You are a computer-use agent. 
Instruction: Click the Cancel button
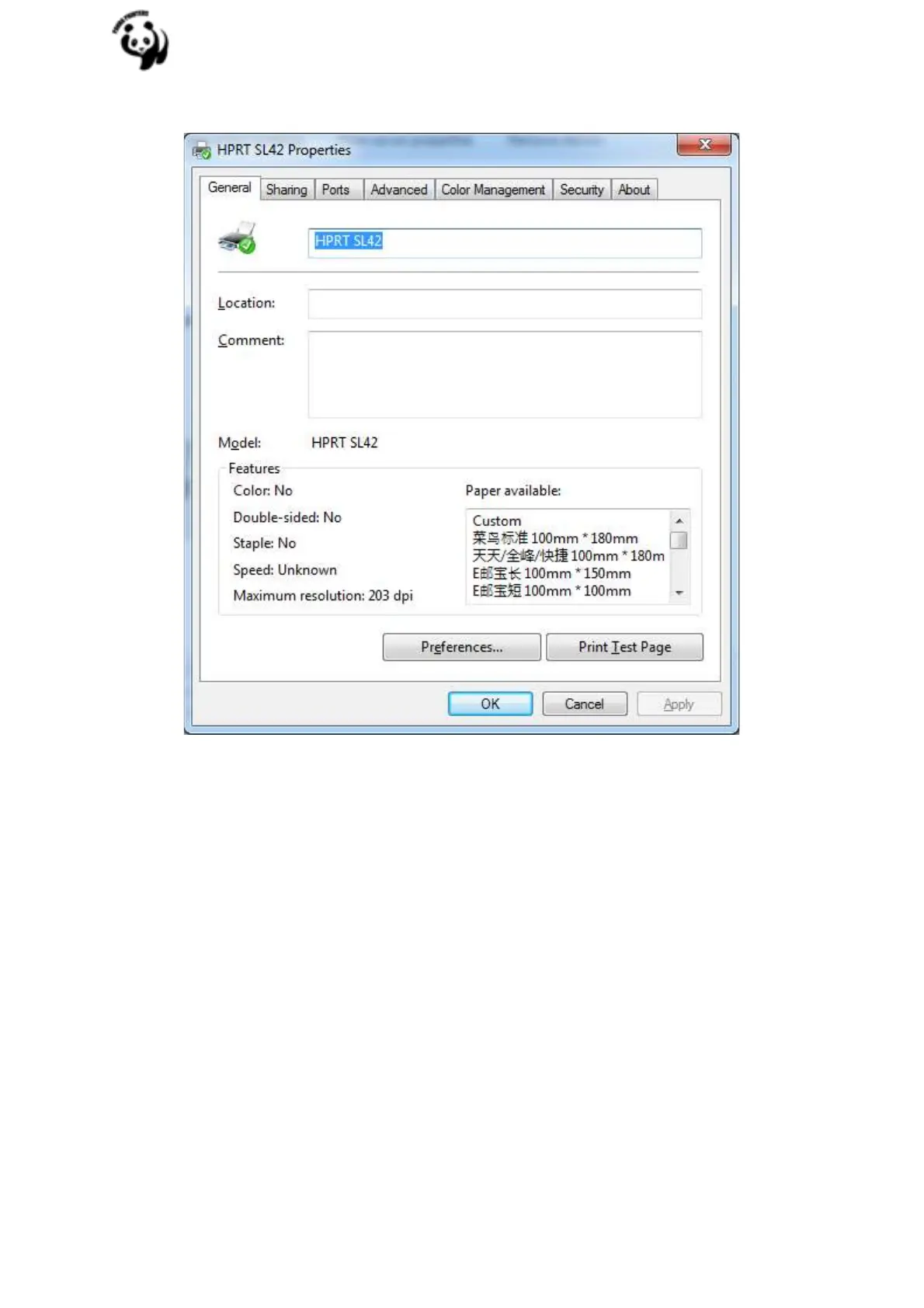point(584,704)
